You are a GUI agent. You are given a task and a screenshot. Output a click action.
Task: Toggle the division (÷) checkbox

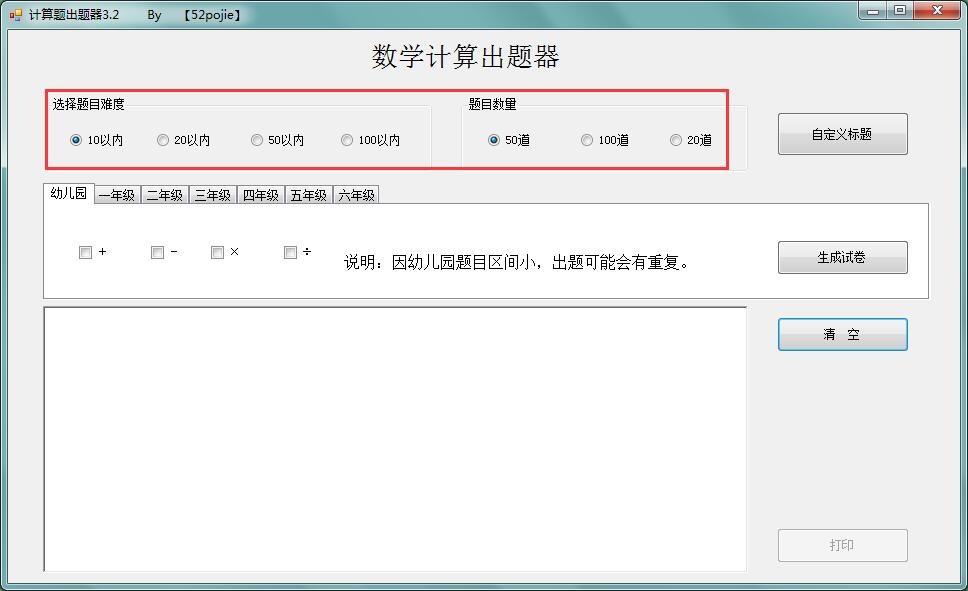point(290,252)
